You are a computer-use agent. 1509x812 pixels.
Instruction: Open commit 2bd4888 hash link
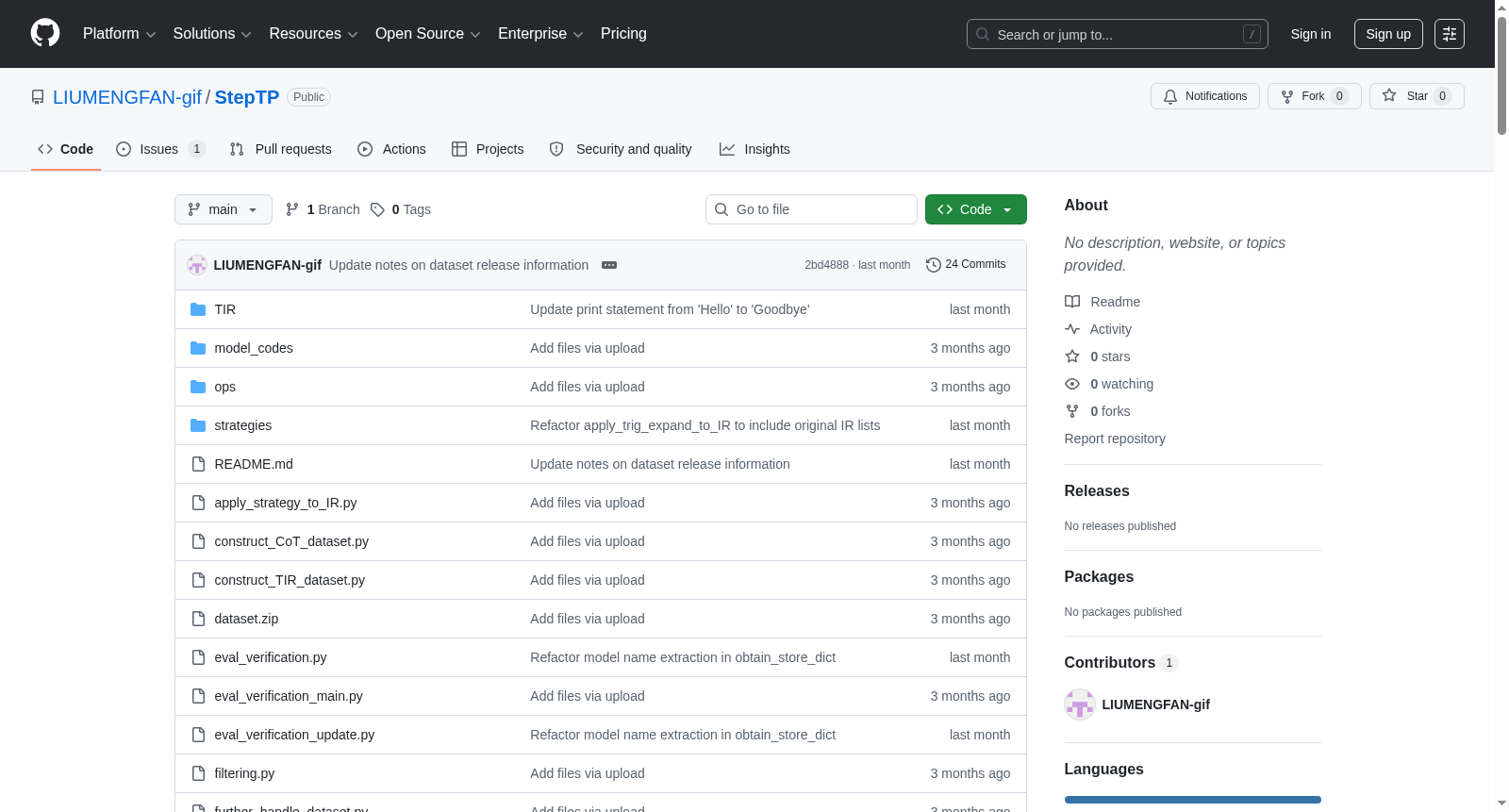coord(826,265)
